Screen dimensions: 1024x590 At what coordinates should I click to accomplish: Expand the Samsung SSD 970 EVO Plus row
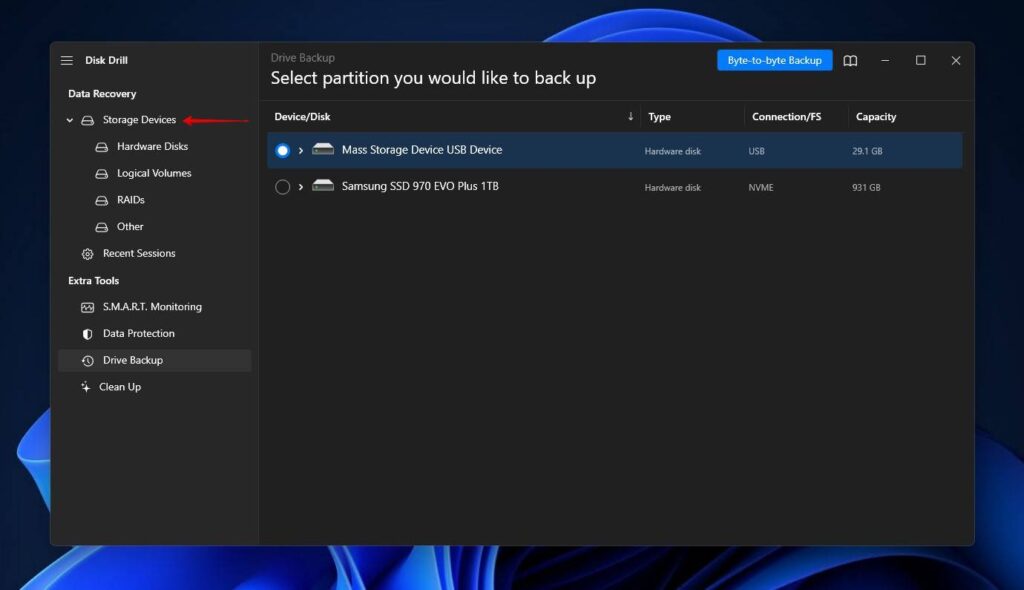[301, 186]
